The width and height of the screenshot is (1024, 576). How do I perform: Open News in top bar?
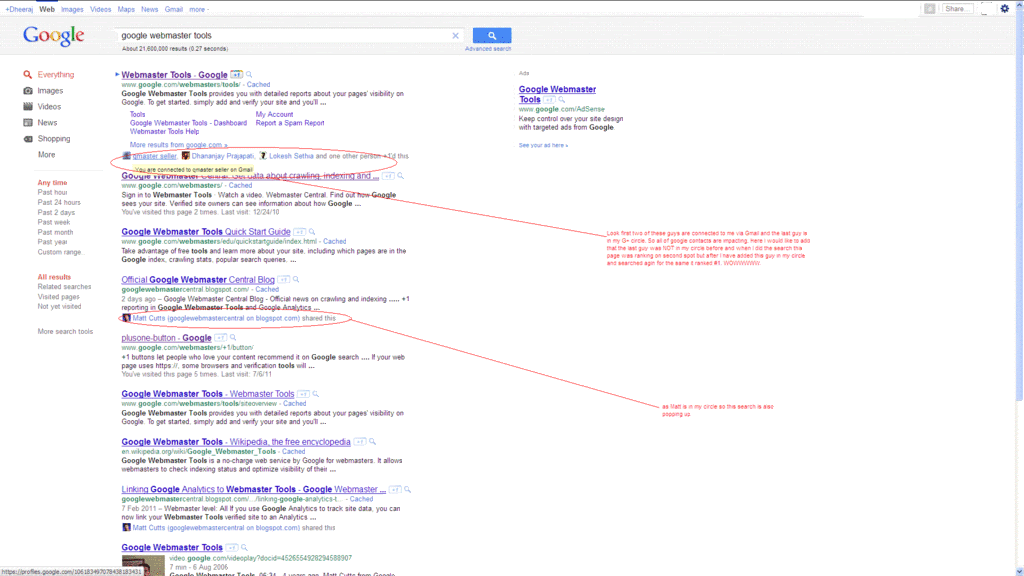150,9
